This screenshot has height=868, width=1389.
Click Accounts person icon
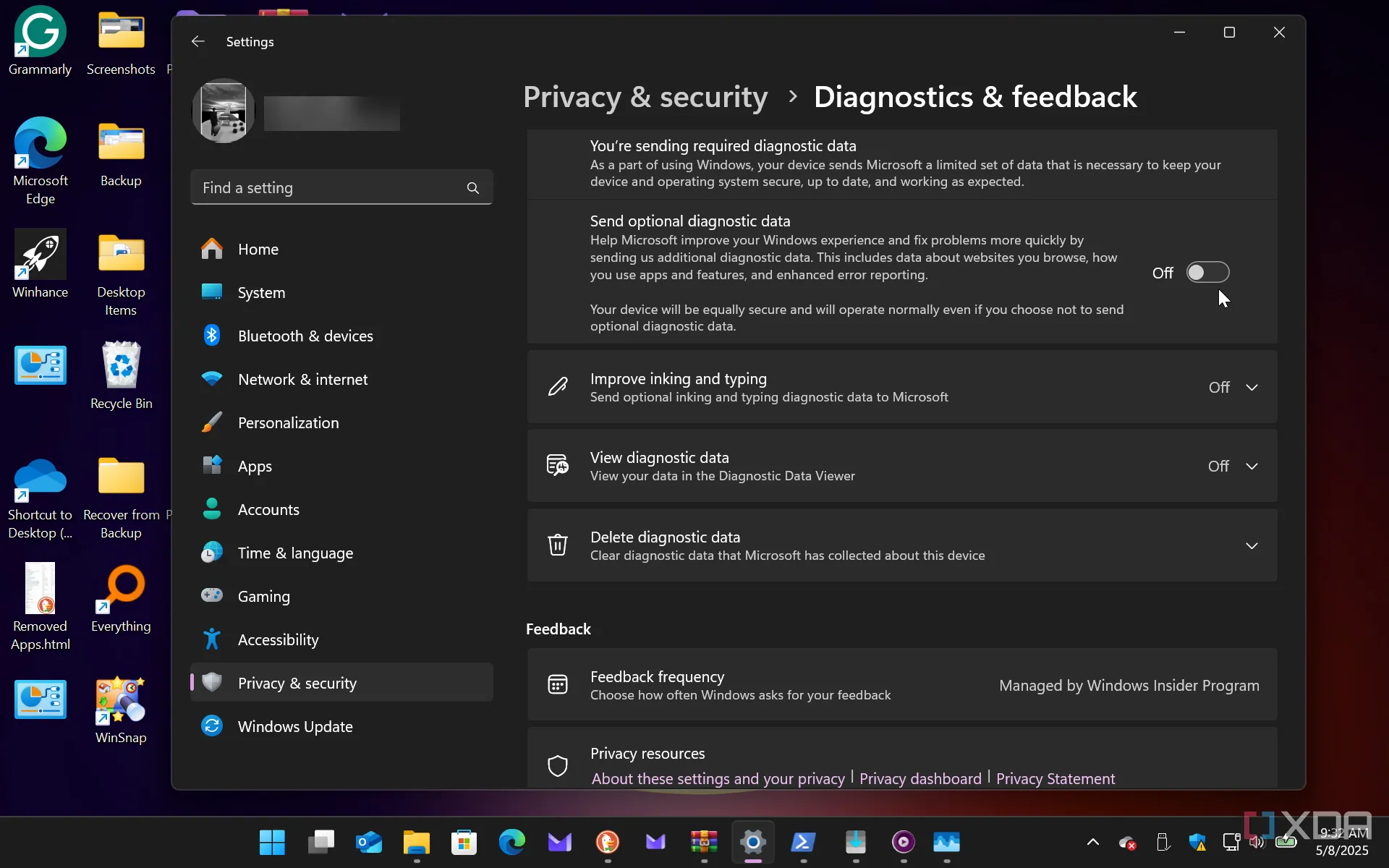tap(212, 509)
